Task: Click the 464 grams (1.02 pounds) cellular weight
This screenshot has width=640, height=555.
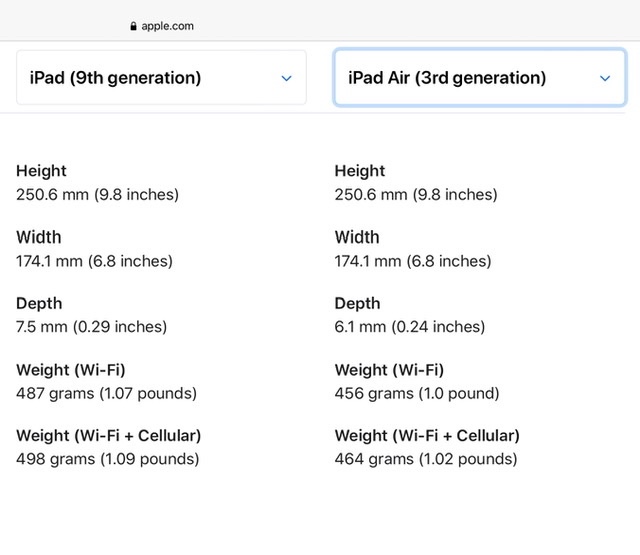Action: (x=426, y=459)
